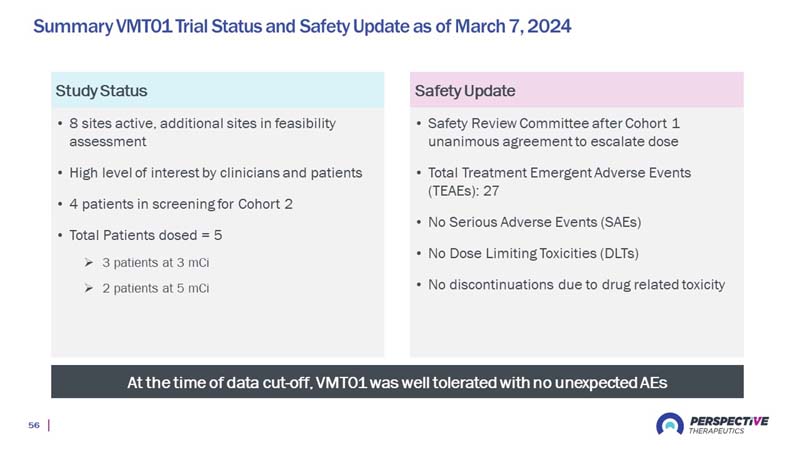Screen dimensions: 800x450
Task: Select the slide title about VMT01 Trial Status
Action: click(x=302, y=26)
